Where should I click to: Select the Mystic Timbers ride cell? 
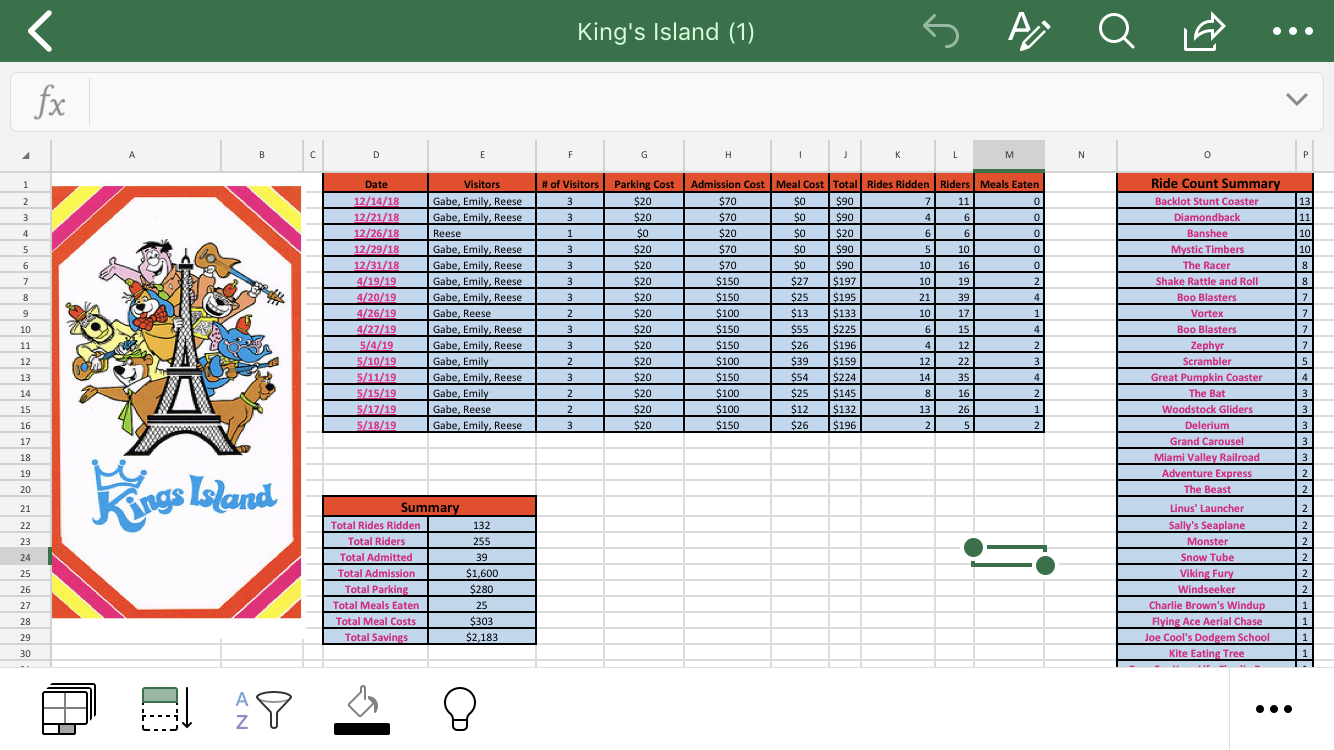pos(1207,249)
